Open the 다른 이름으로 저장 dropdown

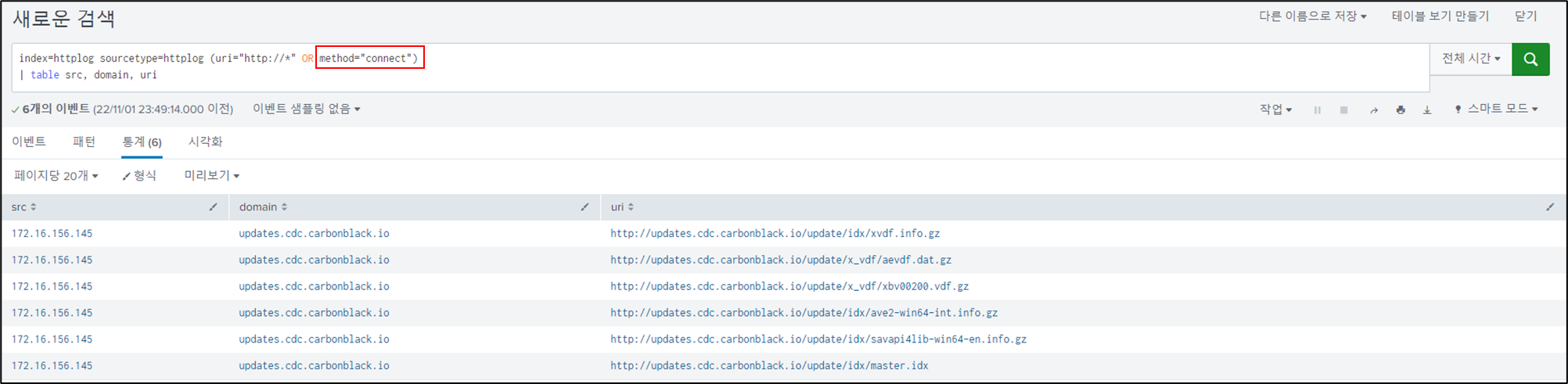pos(1313,16)
